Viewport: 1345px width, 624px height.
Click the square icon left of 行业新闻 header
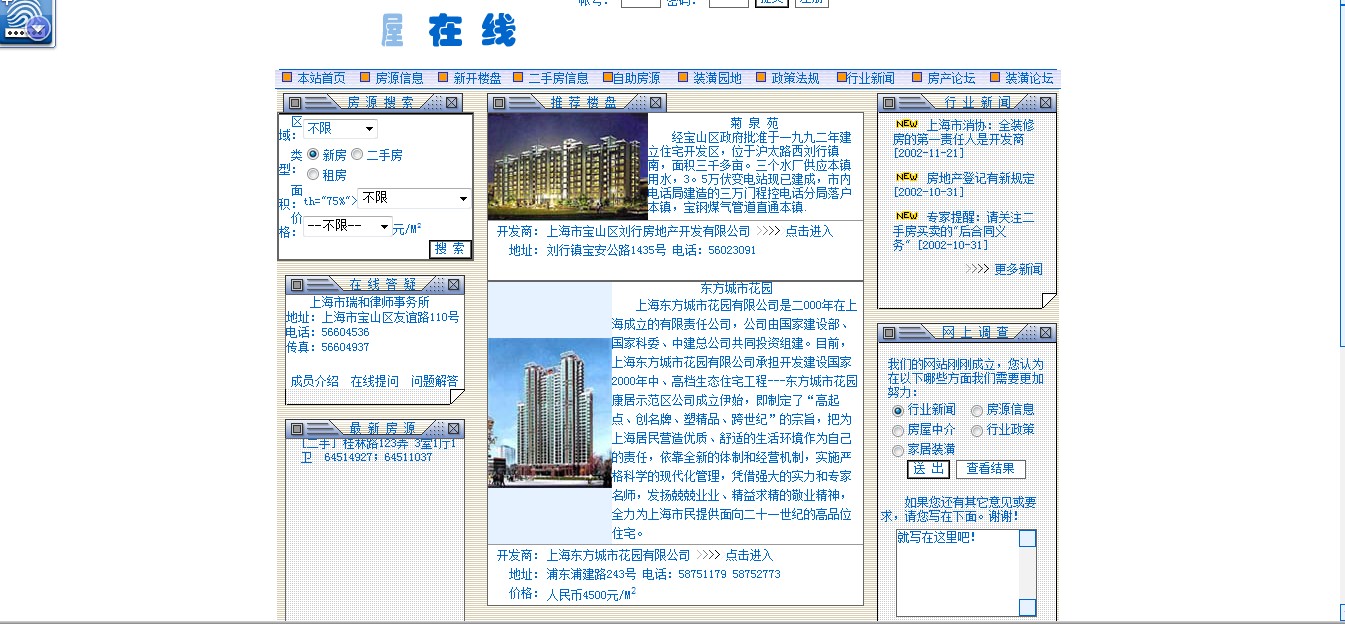[x=889, y=103]
